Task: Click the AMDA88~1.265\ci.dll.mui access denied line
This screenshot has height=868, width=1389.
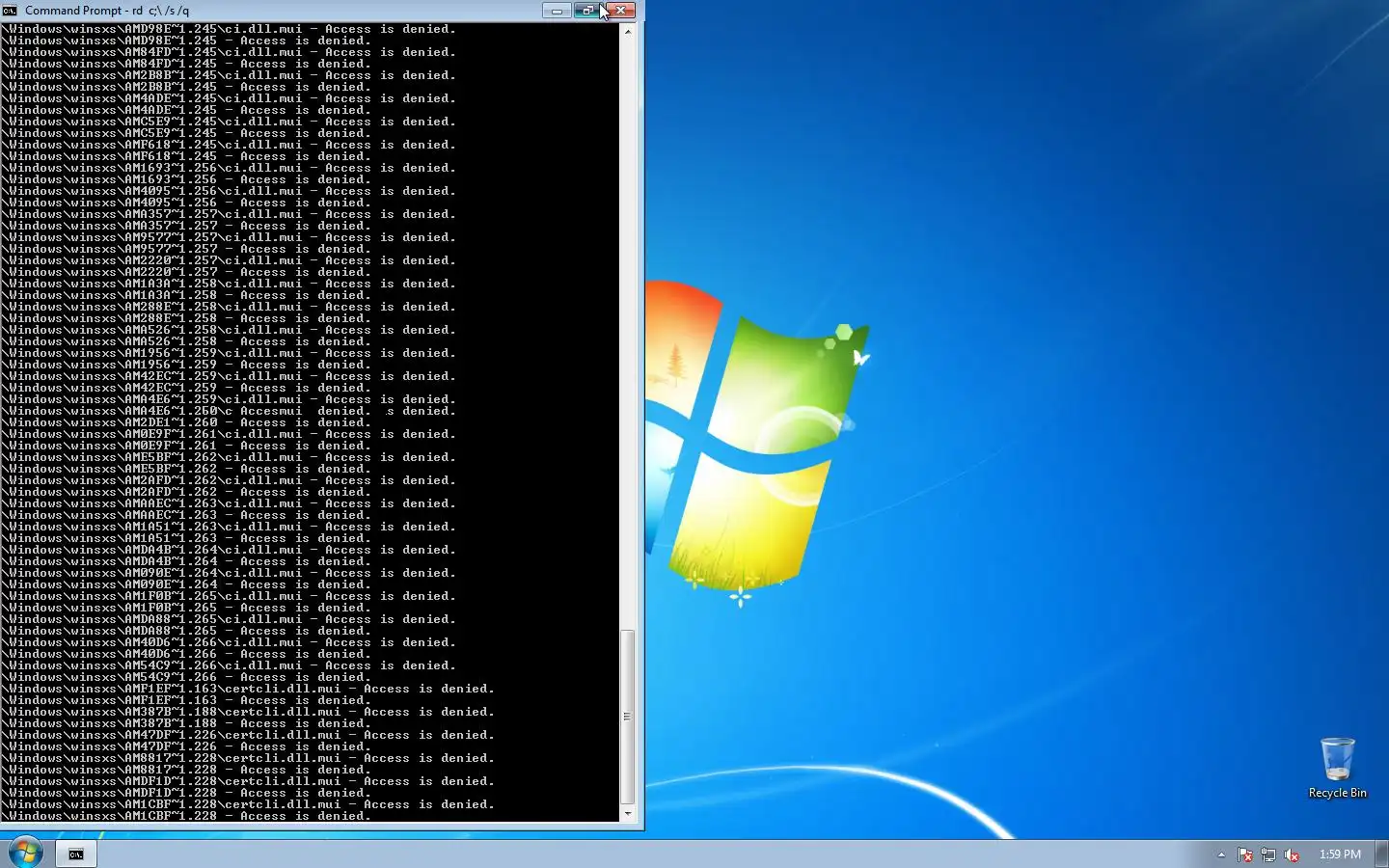Action: 229,619
